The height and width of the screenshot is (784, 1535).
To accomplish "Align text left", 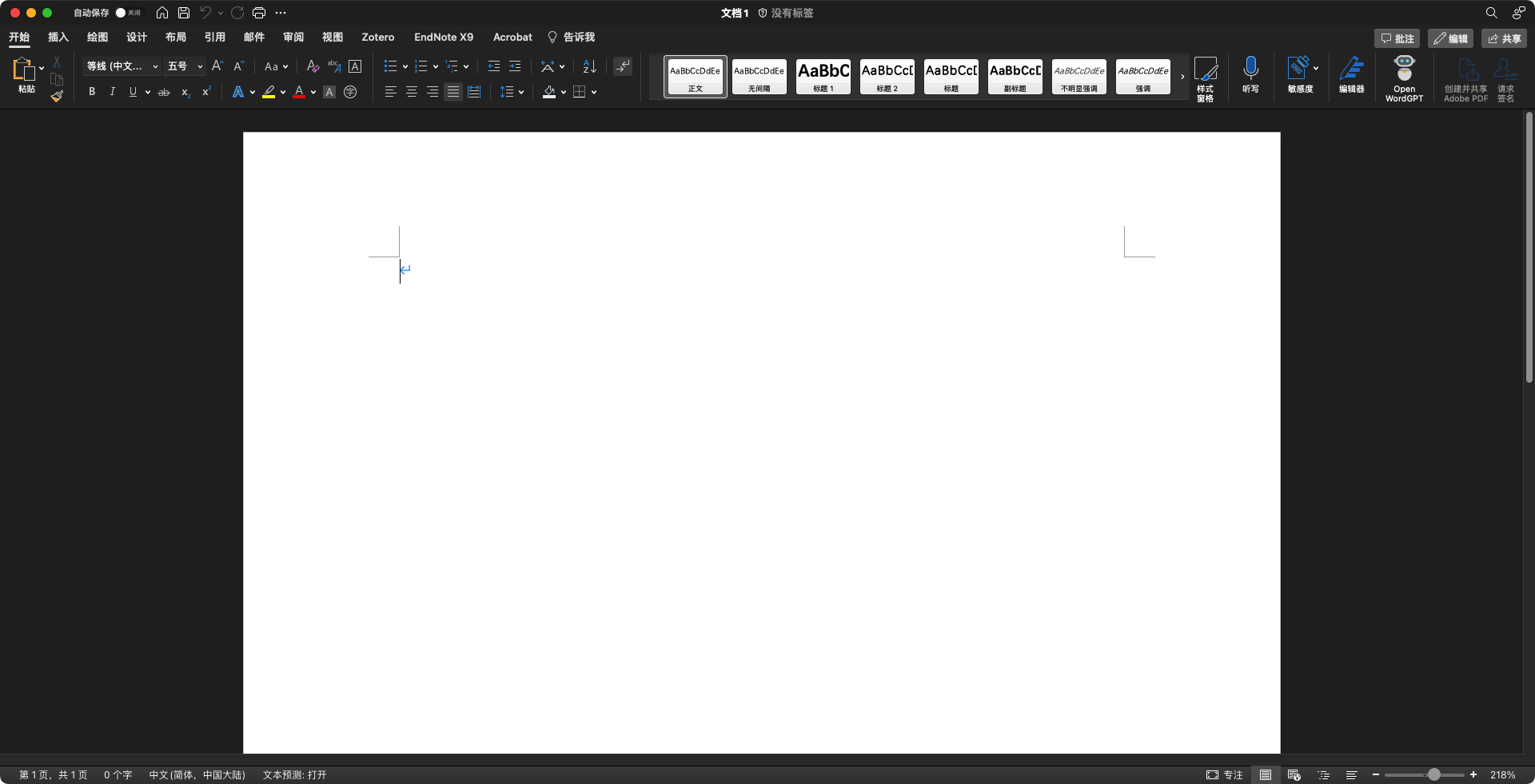I will coord(391,92).
